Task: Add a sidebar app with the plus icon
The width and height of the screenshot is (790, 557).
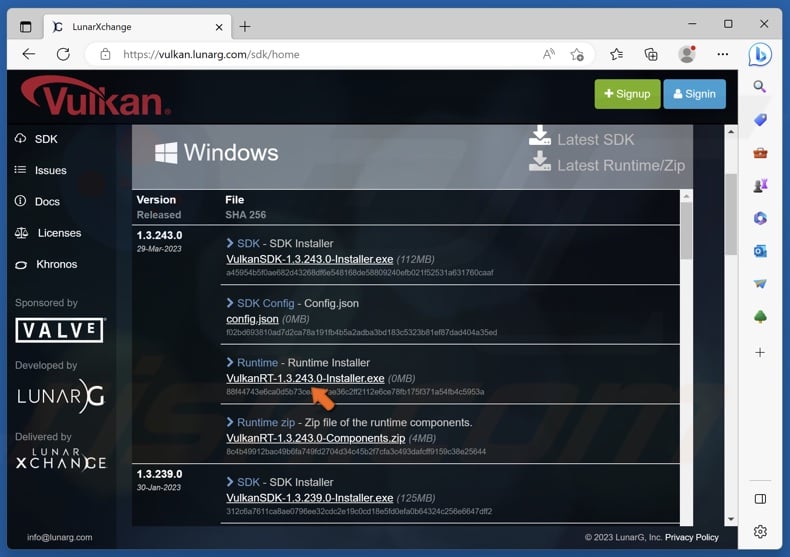Action: [x=760, y=353]
